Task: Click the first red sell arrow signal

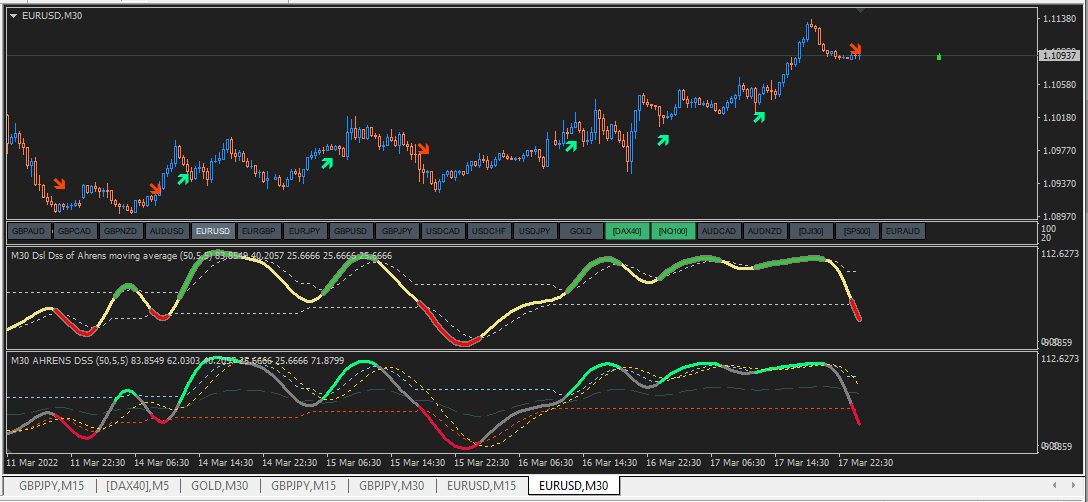Action: 60,184
